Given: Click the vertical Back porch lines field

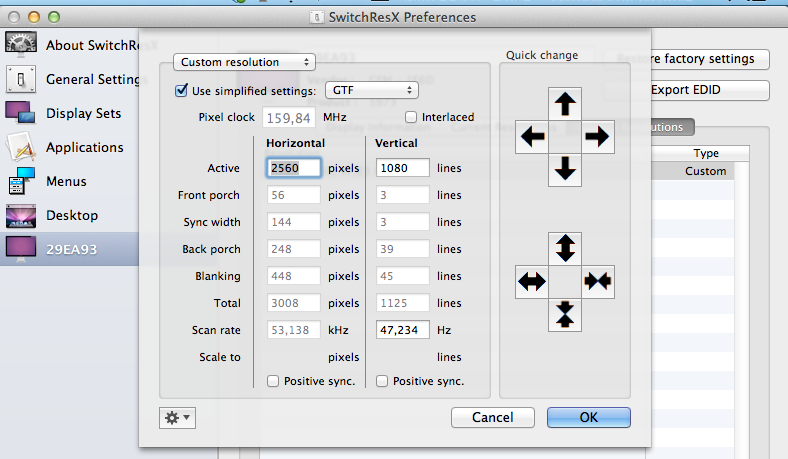Looking at the screenshot, I should tap(403, 249).
